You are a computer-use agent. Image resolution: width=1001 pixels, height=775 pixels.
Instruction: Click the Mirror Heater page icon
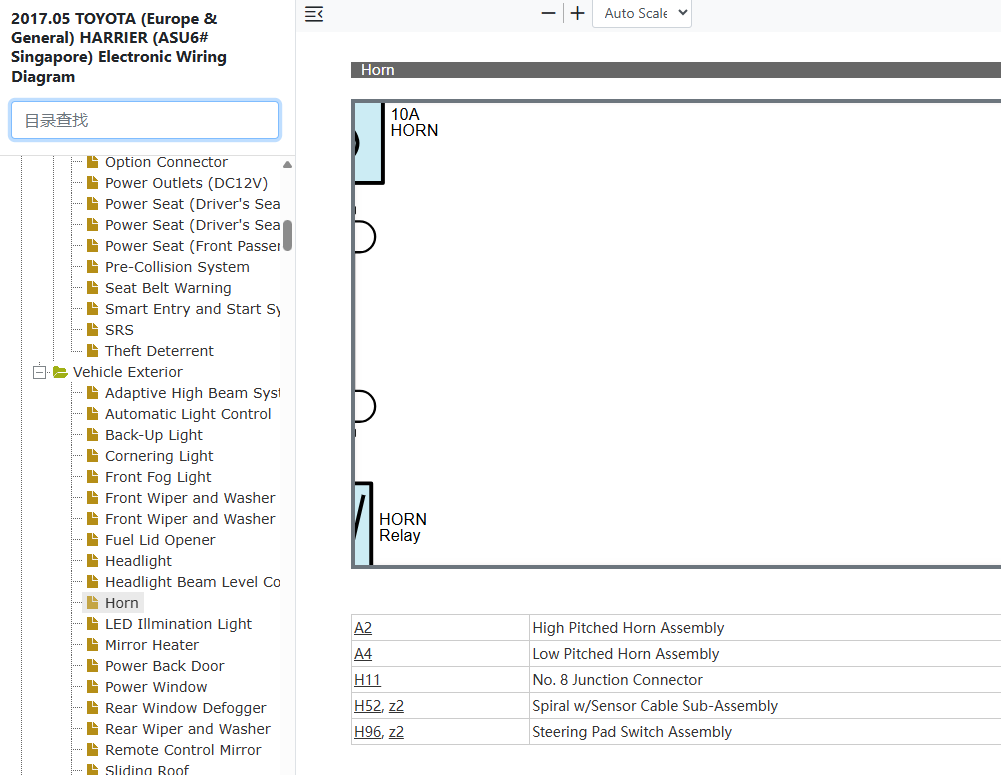coord(93,645)
